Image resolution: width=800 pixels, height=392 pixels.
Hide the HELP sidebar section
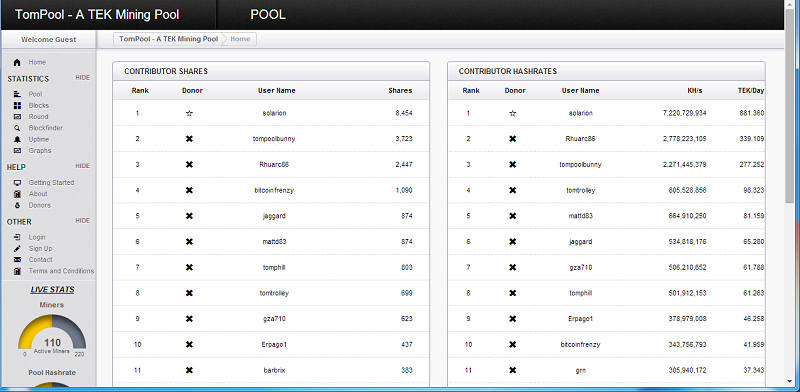coord(83,166)
